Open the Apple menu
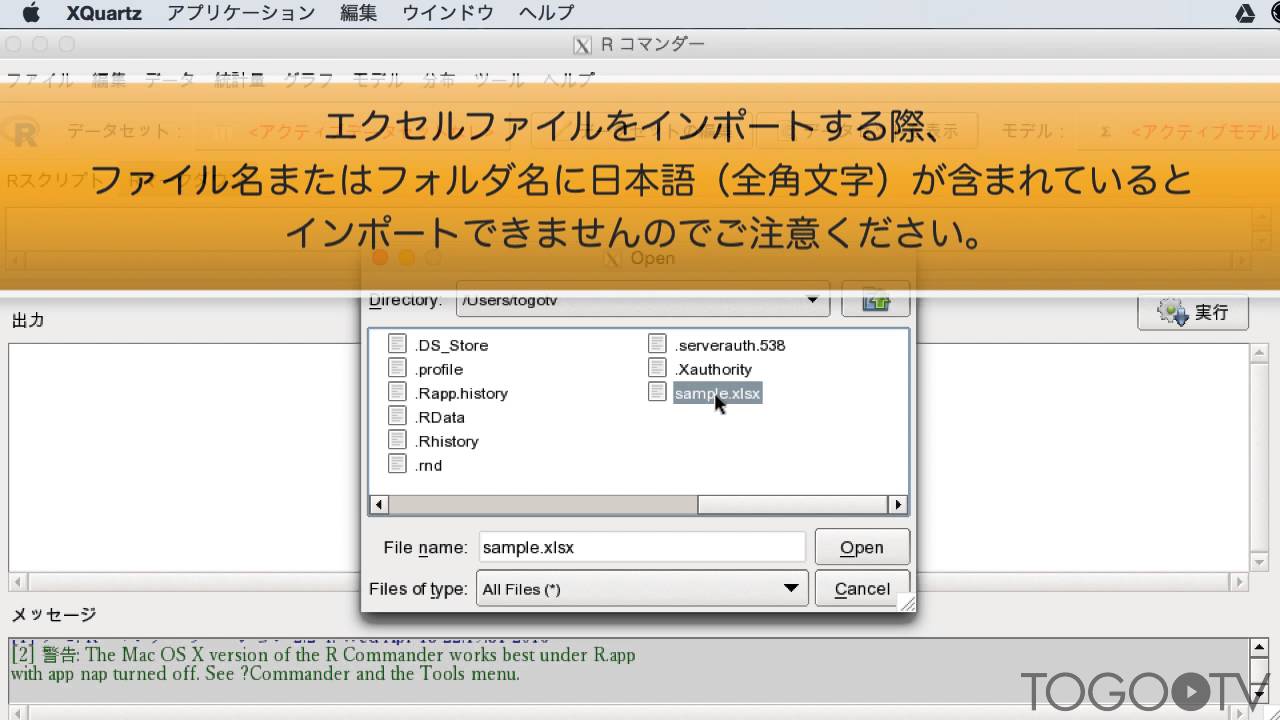 coord(30,13)
